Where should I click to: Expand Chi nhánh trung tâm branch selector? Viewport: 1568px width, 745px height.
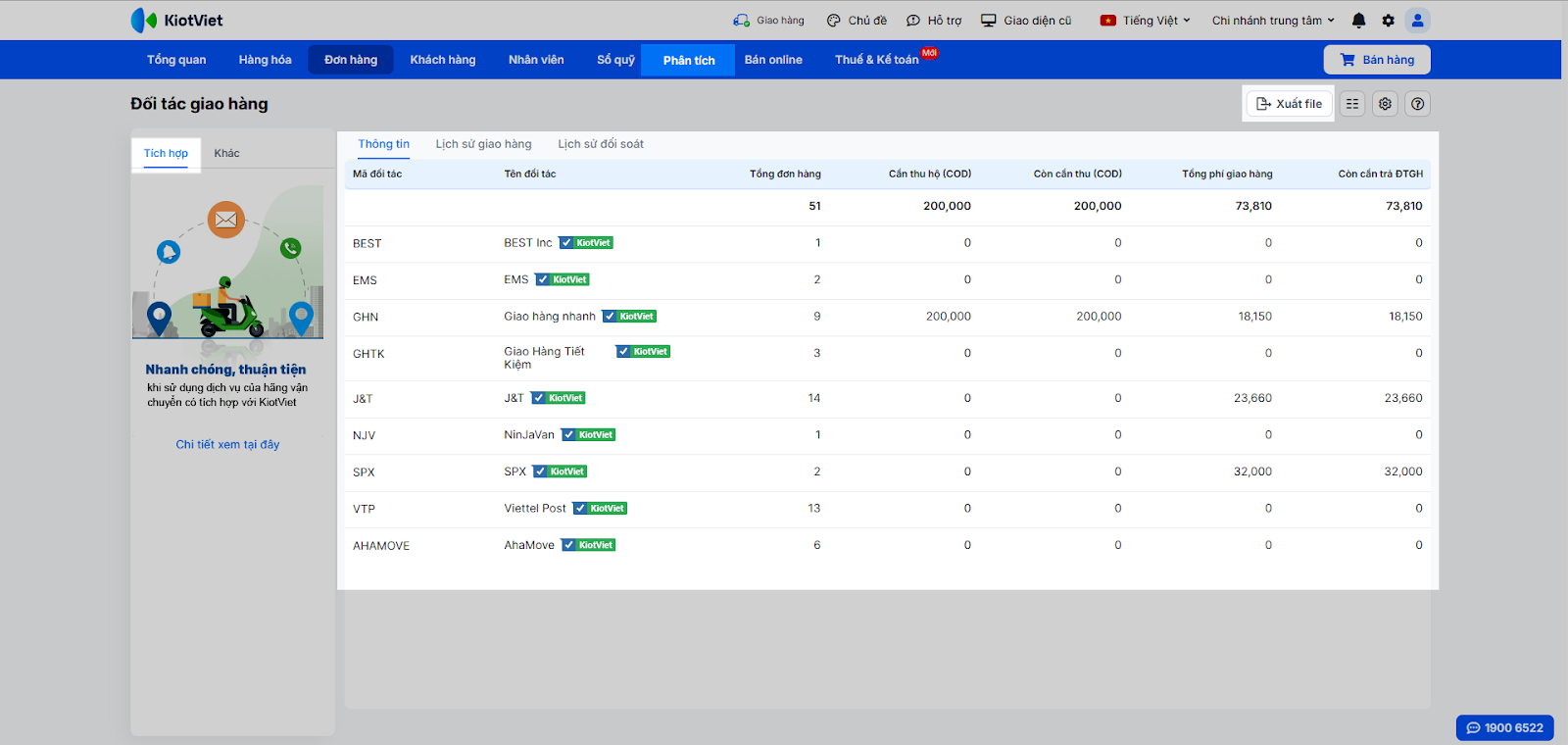coord(1272,21)
